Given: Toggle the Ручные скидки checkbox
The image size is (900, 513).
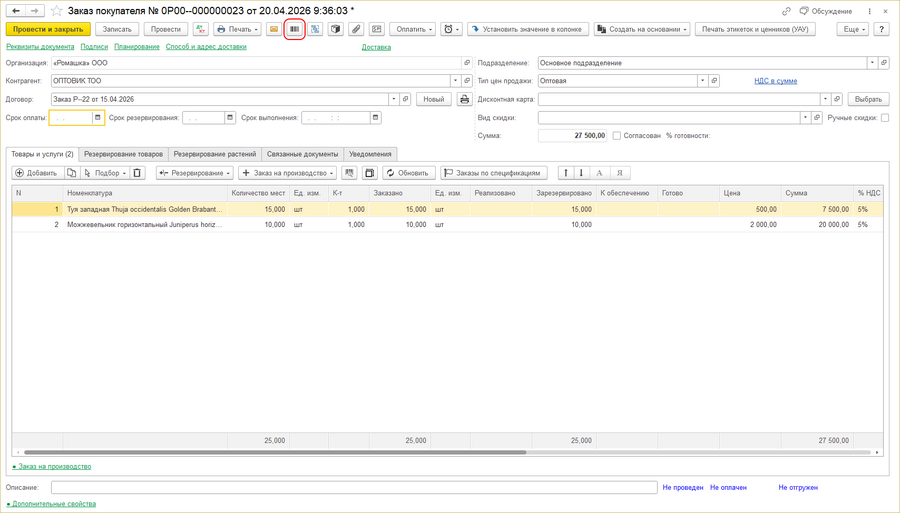Looking at the screenshot, I should tap(885, 118).
